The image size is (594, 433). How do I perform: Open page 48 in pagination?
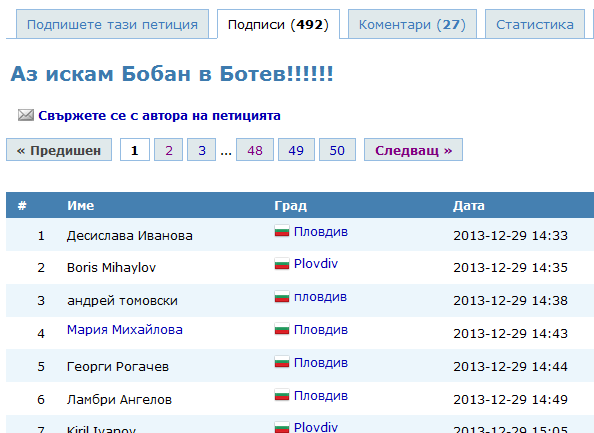click(255, 150)
